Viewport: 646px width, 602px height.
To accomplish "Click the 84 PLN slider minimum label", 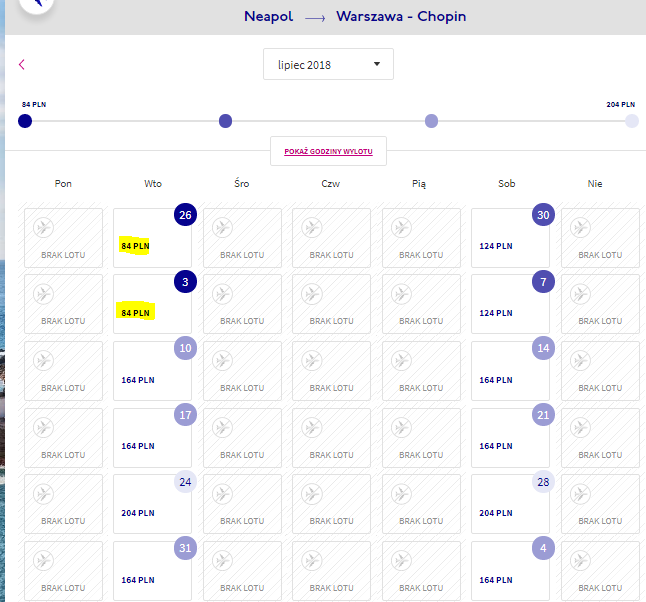I will point(34,104).
